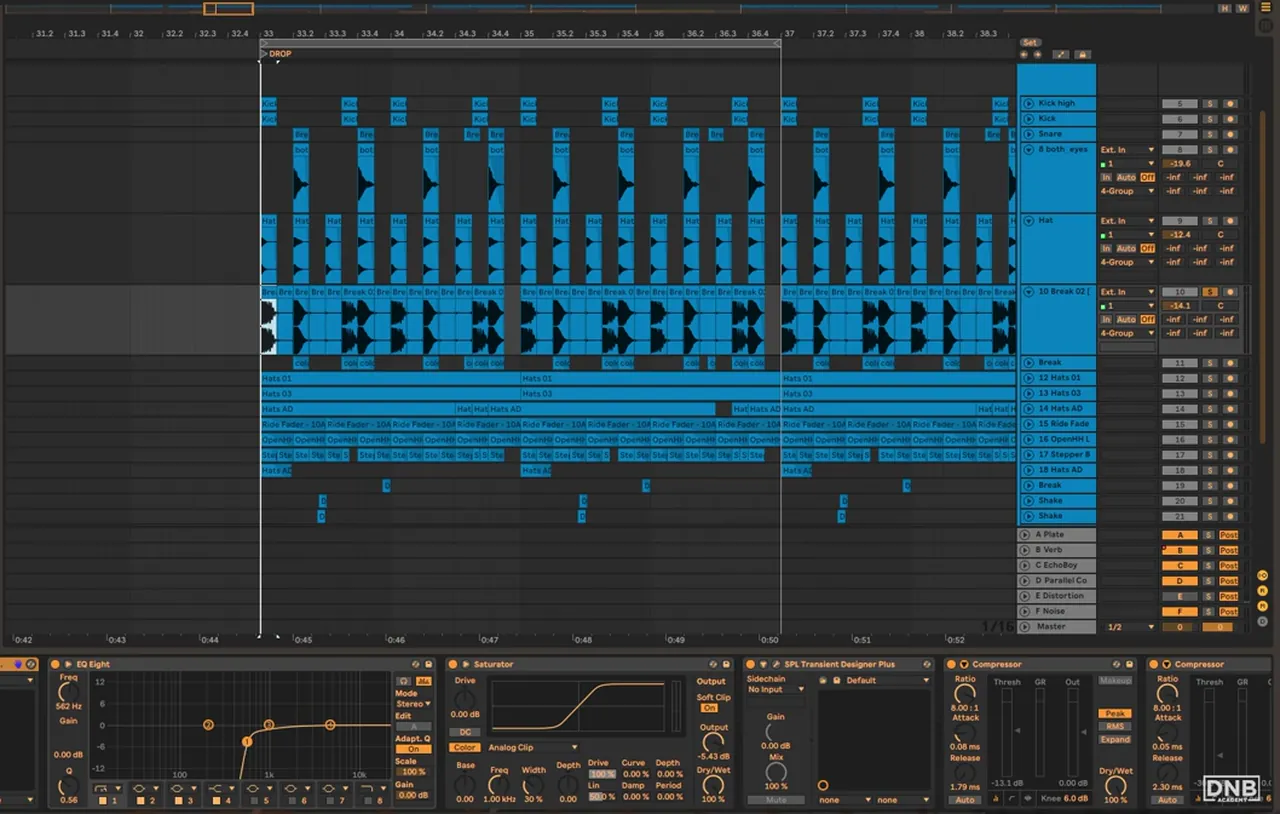The width and height of the screenshot is (1280, 814).
Task: Turn off Saturator Soft Clip
Action: point(709,708)
